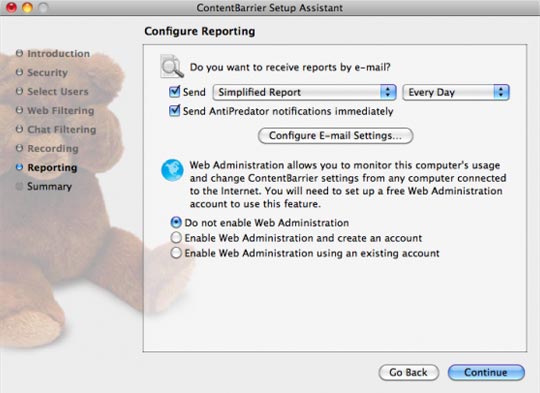Click the Web Administration description paragraph
This screenshot has height=393, width=540.
click(x=348, y=185)
